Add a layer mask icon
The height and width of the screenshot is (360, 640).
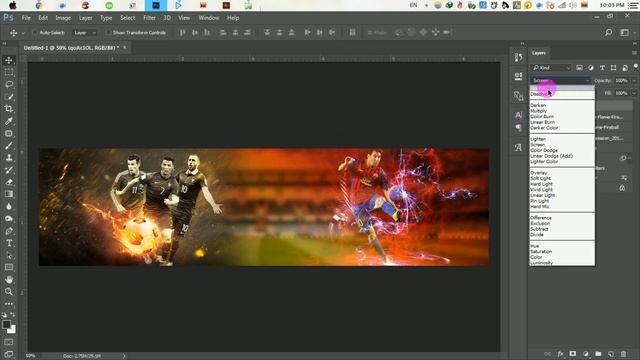(573, 353)
